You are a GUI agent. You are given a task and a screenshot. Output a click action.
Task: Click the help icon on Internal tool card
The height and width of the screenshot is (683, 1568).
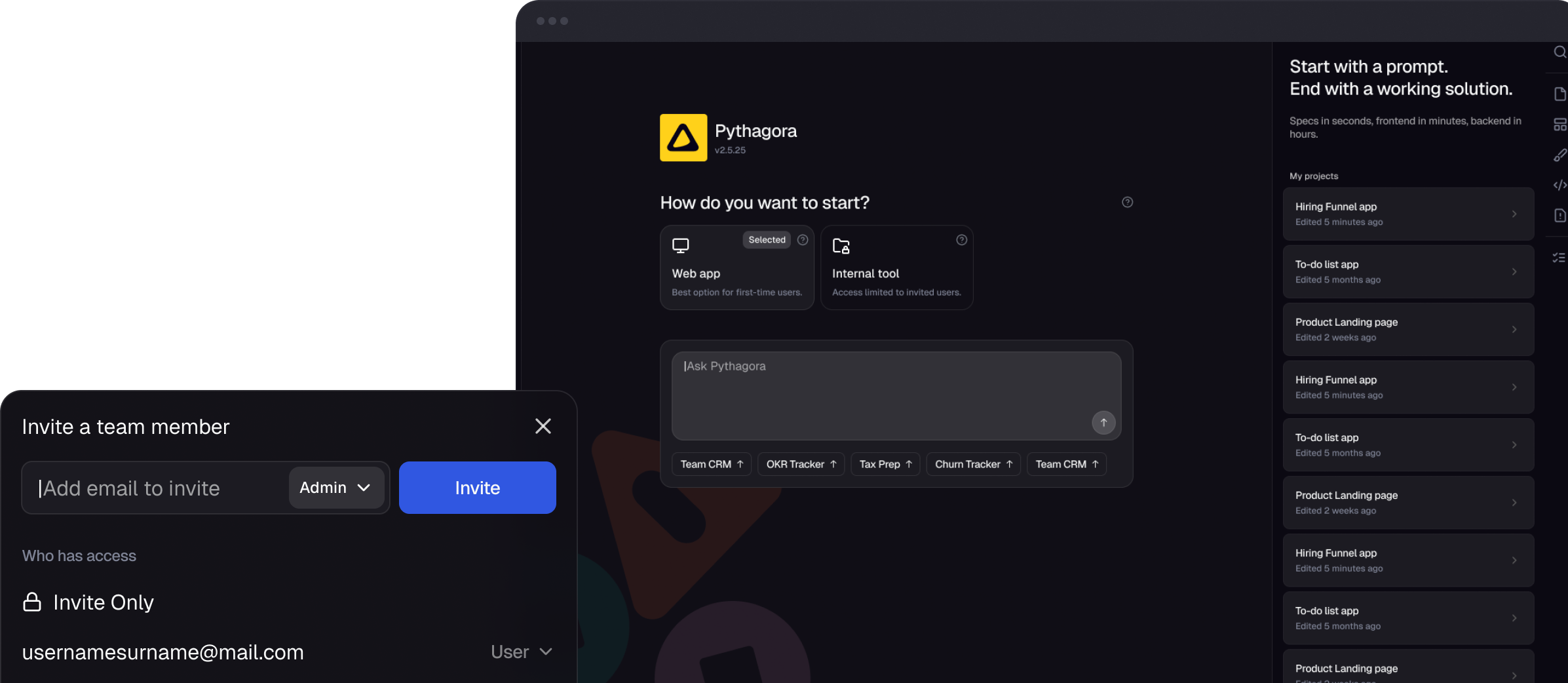click(x=961, y=240)
